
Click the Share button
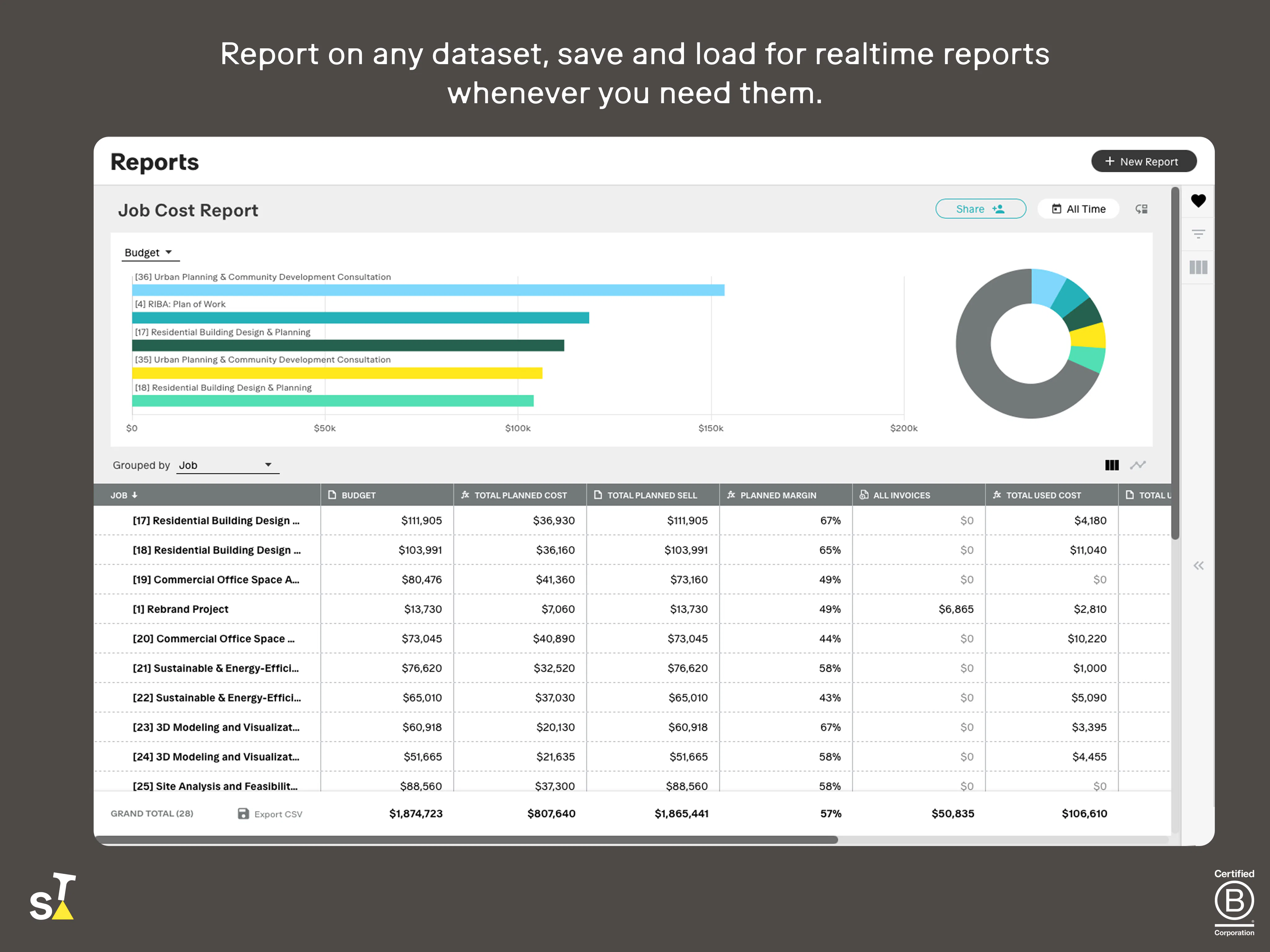click(x=981, y=209)
